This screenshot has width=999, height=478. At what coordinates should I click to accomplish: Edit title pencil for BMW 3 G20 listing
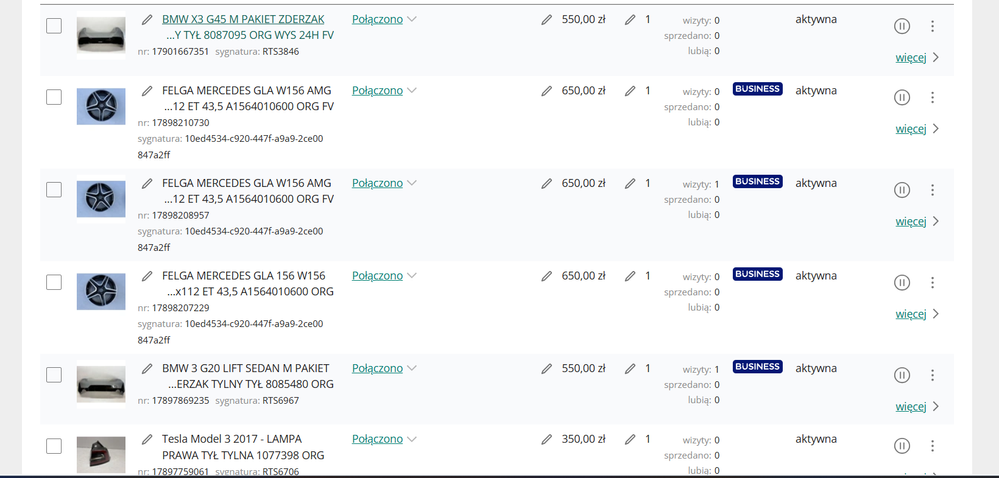click(147, 368)
